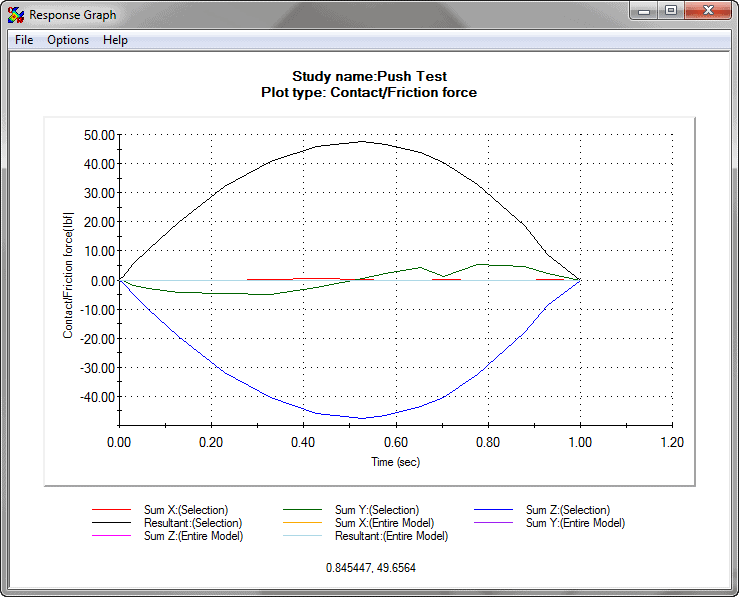Click the coordinate readout '0.845447, 49.6564'
The image size is (739, 597).
click(371, 568)
